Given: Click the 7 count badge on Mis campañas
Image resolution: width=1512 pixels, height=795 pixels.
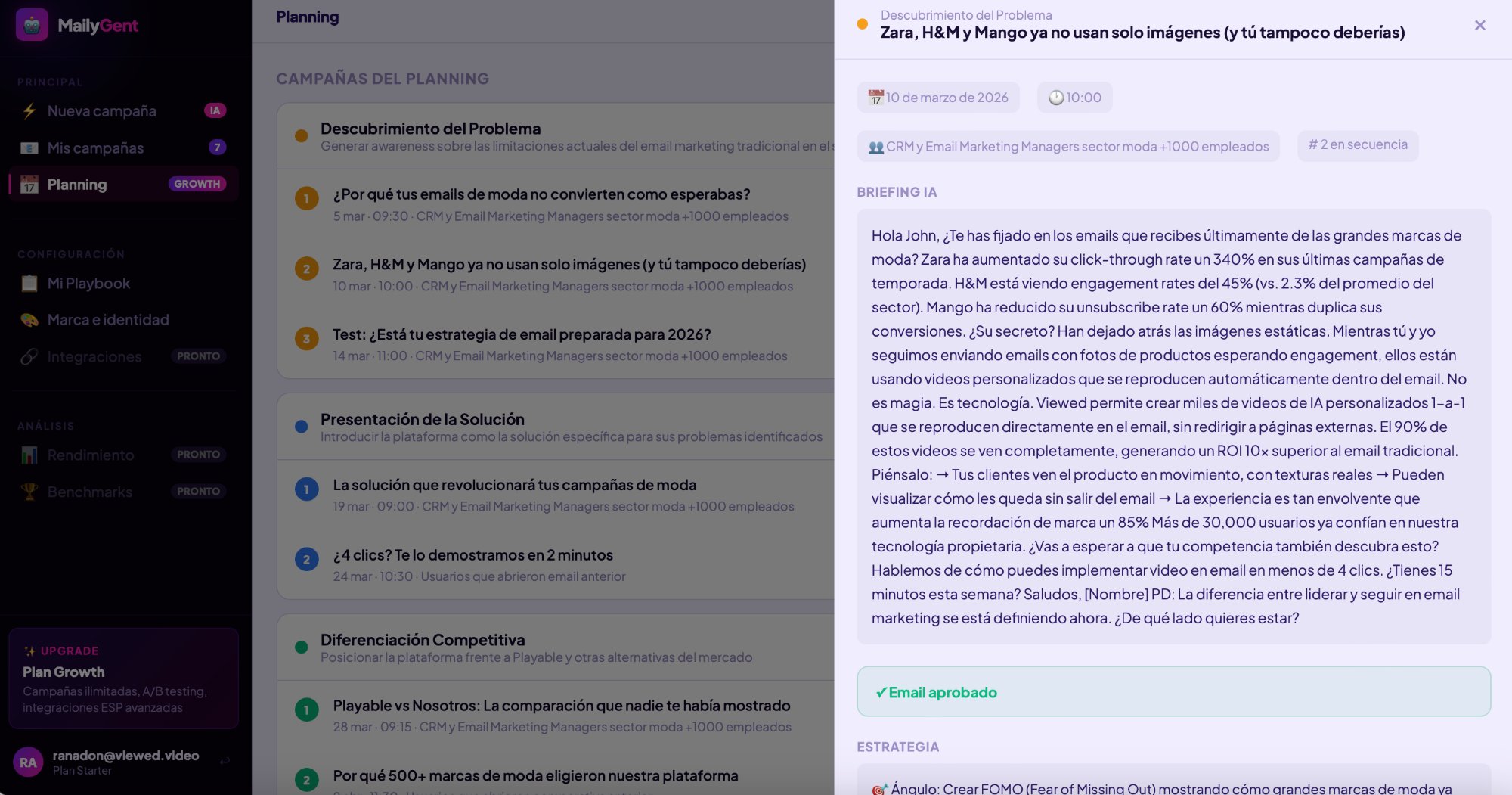Looking at the screenshot, I should (x=217, y=148).
